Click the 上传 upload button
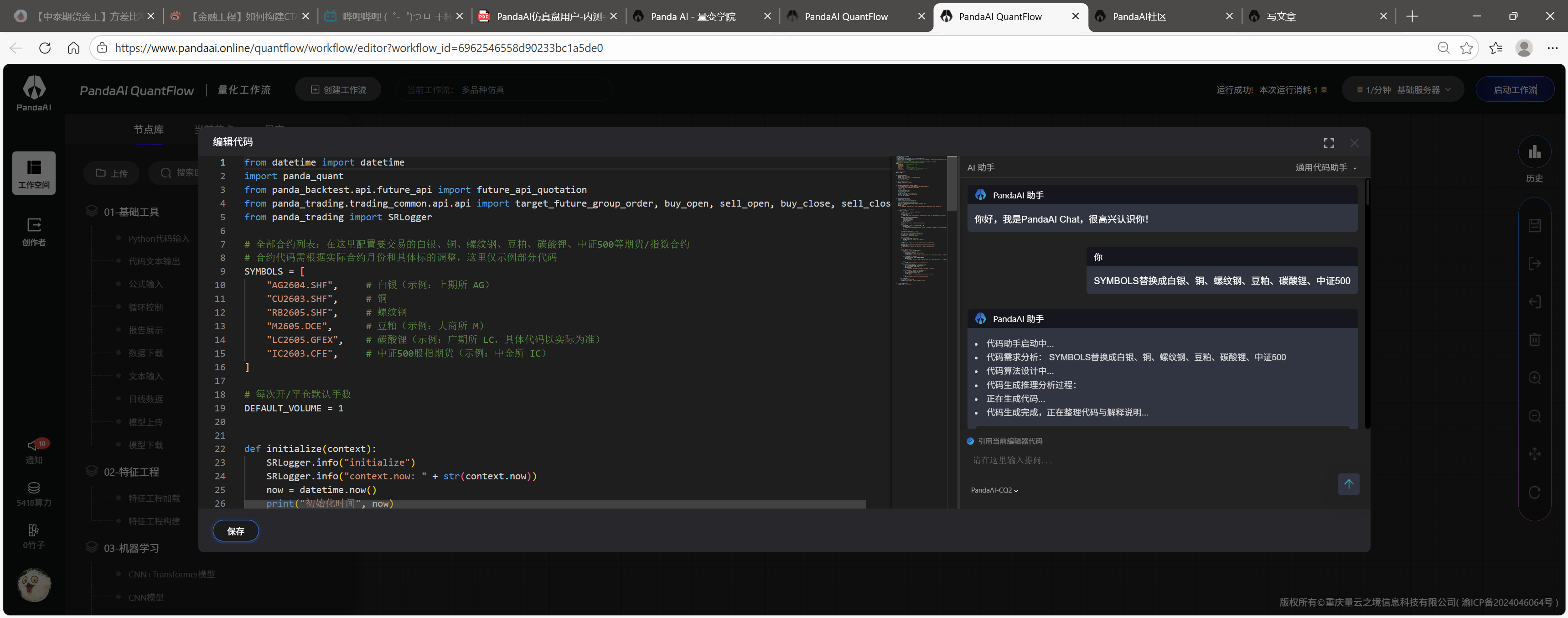 pyautogui.click(x=111, y=173)
